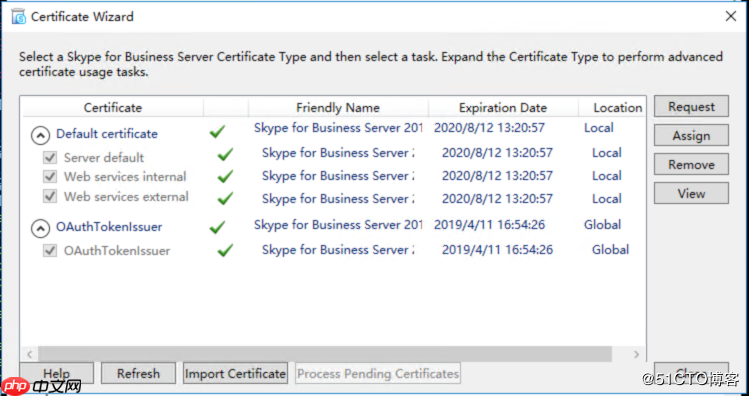Click friendly name in Web services internal row
The width and height of the screenshot is (749, 396).
338,176
